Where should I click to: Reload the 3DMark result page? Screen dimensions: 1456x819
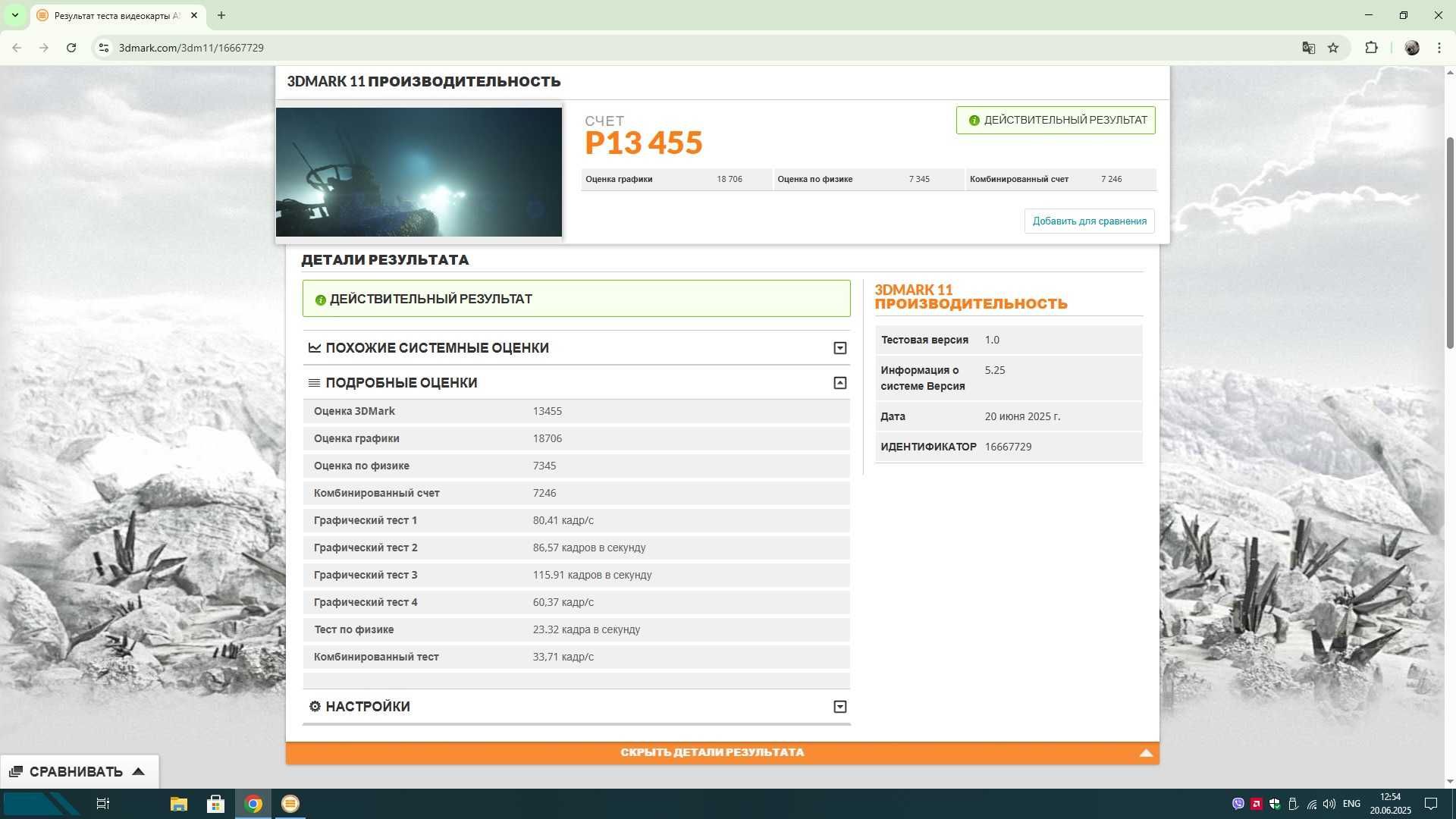71,48
